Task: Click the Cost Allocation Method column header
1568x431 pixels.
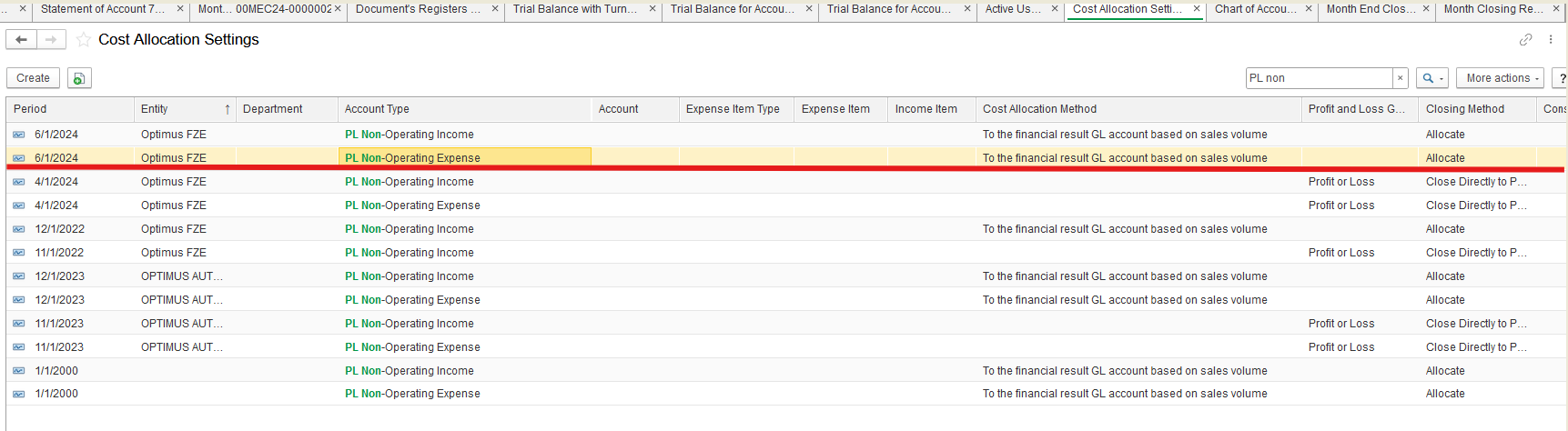Action: [1039, 109]
